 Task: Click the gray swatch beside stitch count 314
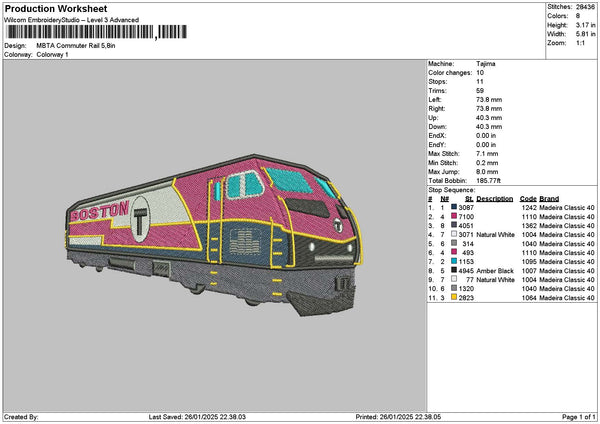[454, 243]
